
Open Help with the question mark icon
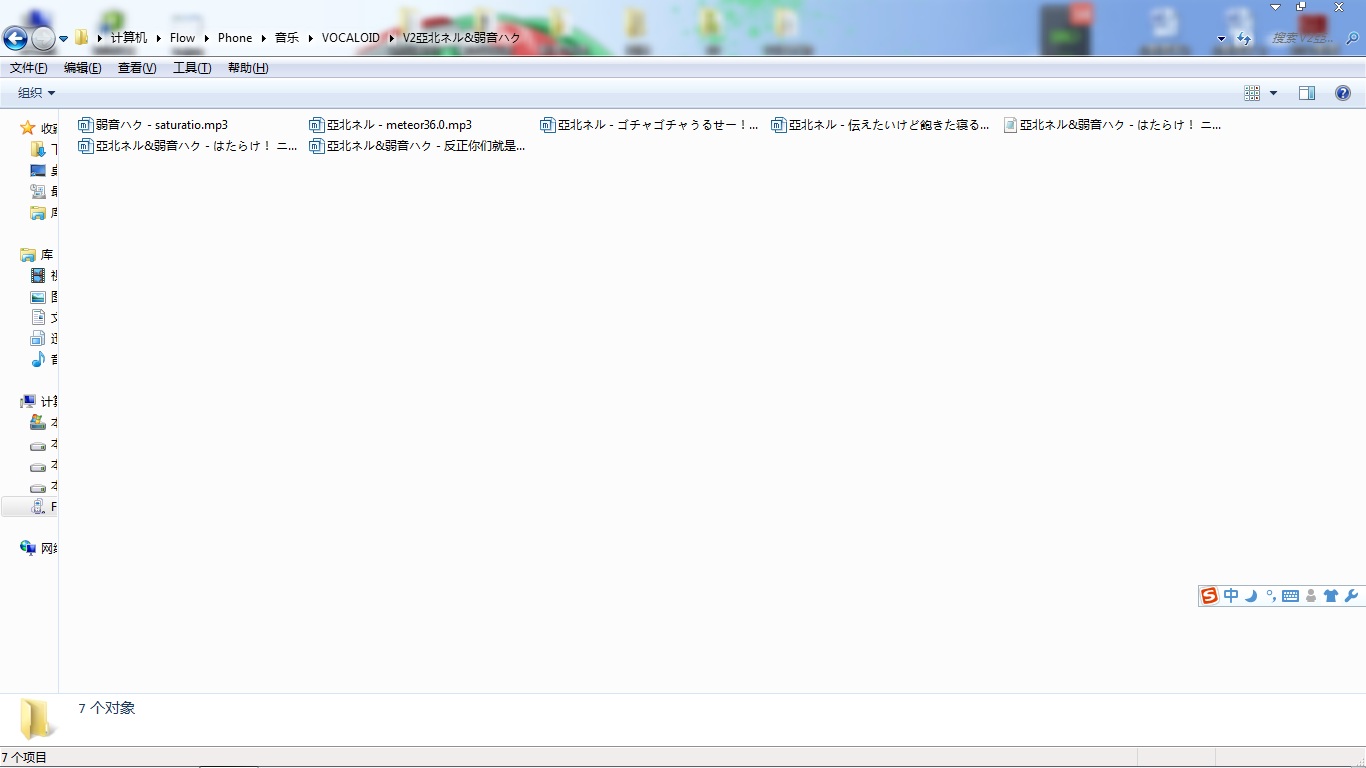1343,93
